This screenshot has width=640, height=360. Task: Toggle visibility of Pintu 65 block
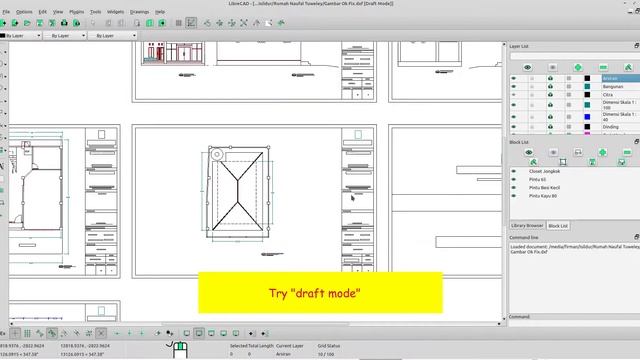(x=513, y=180)
